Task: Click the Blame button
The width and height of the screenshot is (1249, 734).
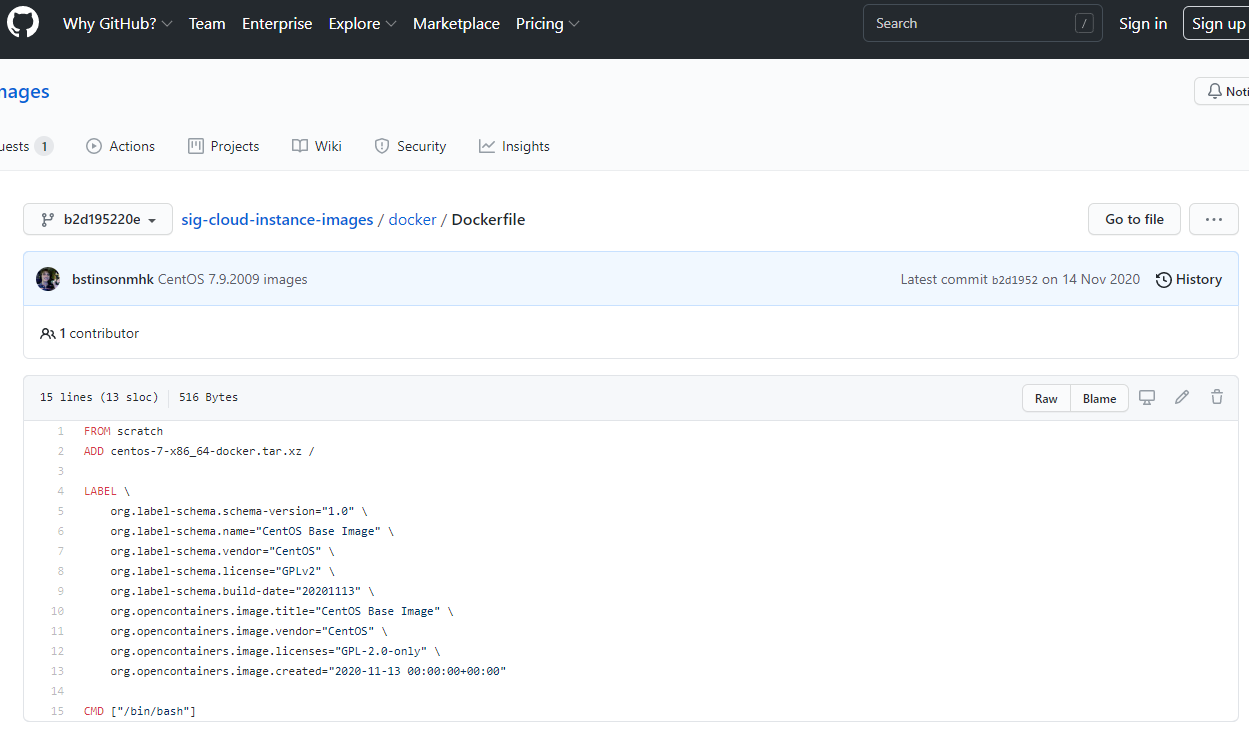Action: (1099, 398)
